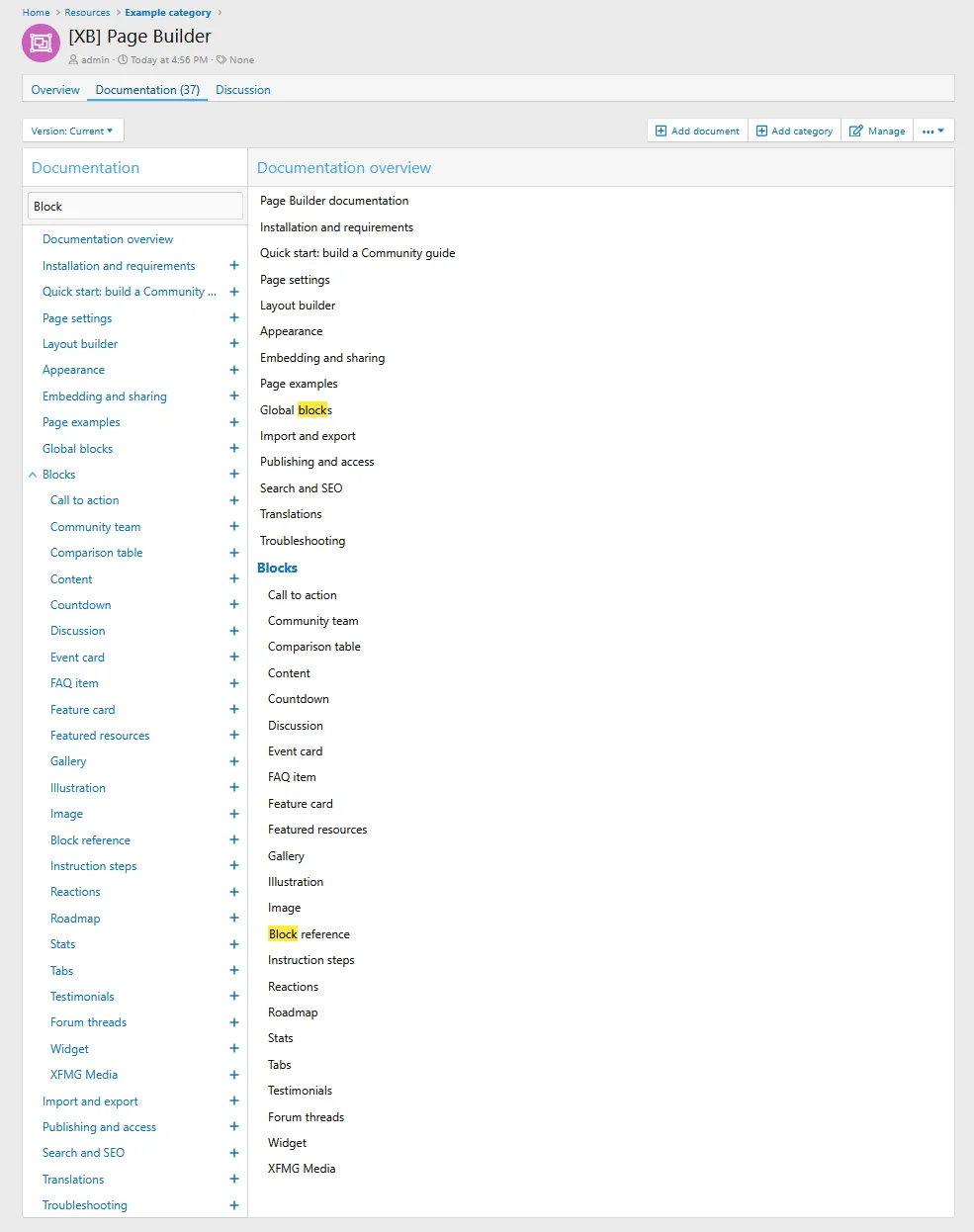Click the plus icon beside Installation and requirements
This screenshot has height=1232, width=974.
(x=234, y=265)
